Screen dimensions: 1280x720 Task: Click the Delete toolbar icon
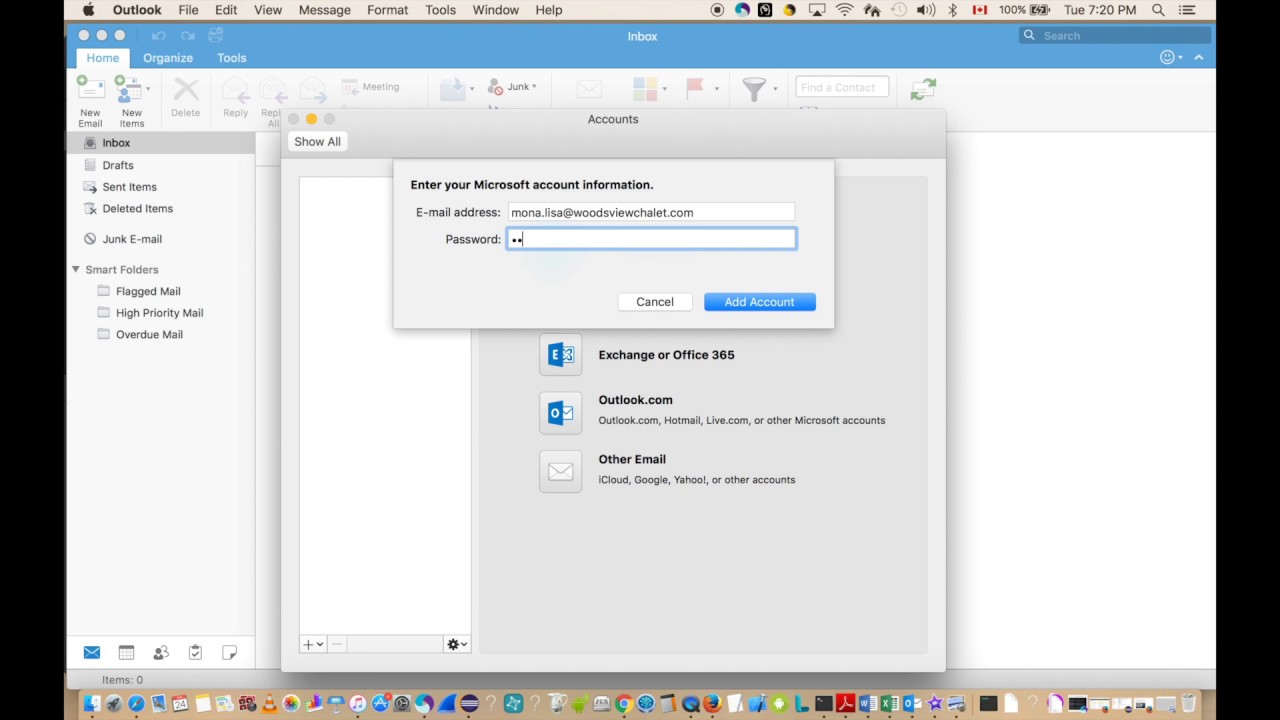(186, 89)
